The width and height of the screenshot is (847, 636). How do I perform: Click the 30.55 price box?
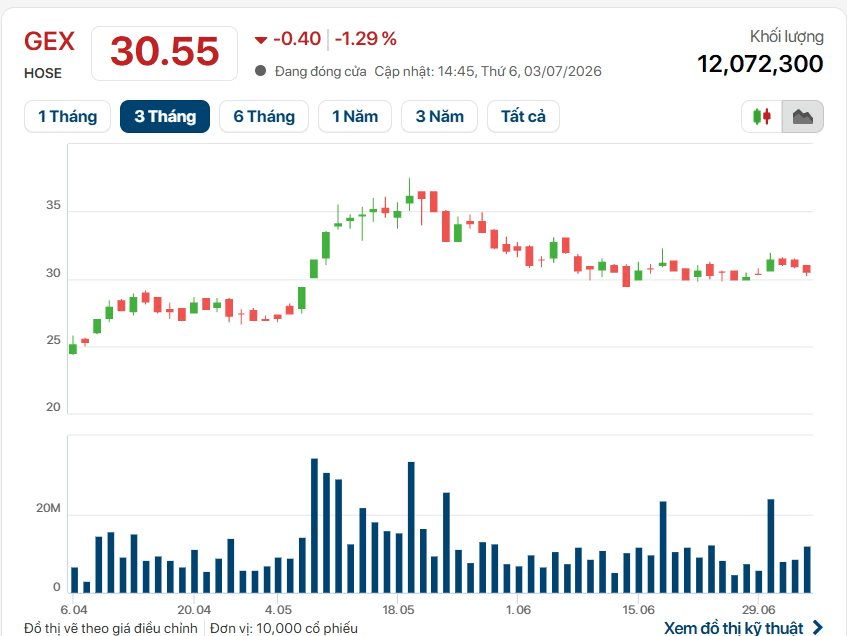point(164,53)
